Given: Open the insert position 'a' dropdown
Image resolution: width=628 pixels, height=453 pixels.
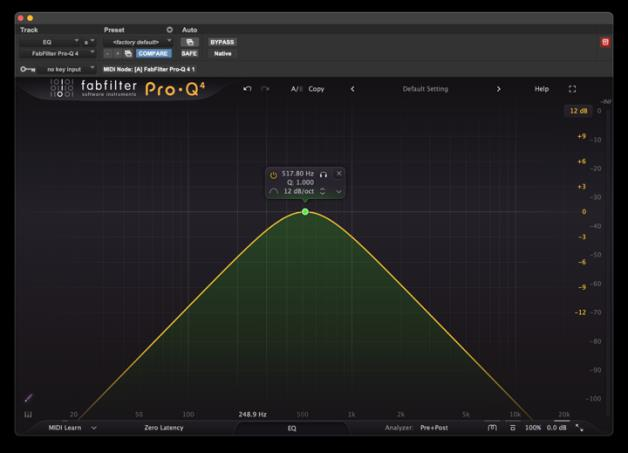Looking at the screenshot, I should click(89, 42).
